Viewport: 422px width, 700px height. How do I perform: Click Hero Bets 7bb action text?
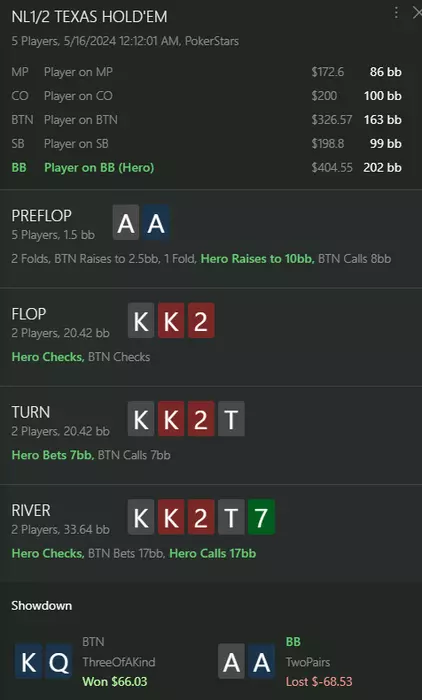[53, 455]
